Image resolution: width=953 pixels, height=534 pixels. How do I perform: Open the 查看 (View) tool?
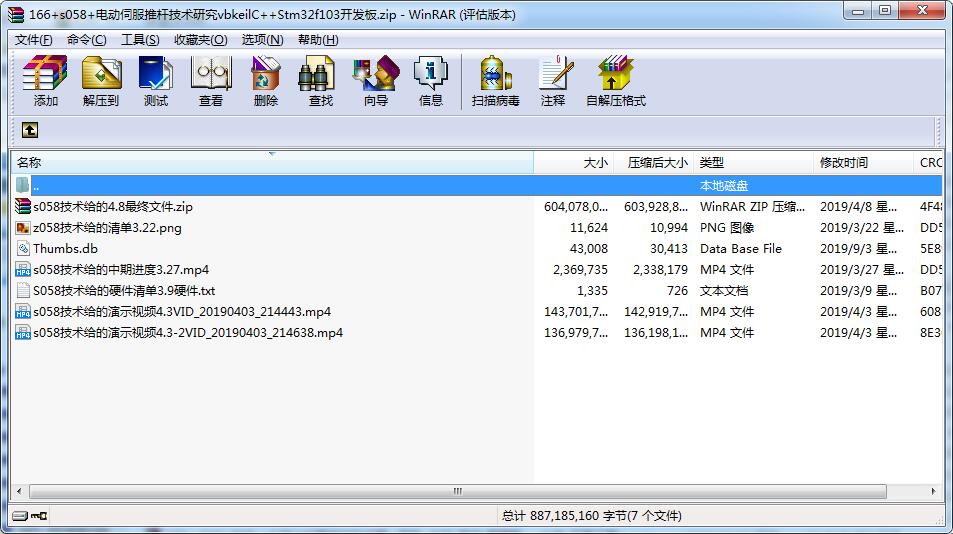[211, 81]
